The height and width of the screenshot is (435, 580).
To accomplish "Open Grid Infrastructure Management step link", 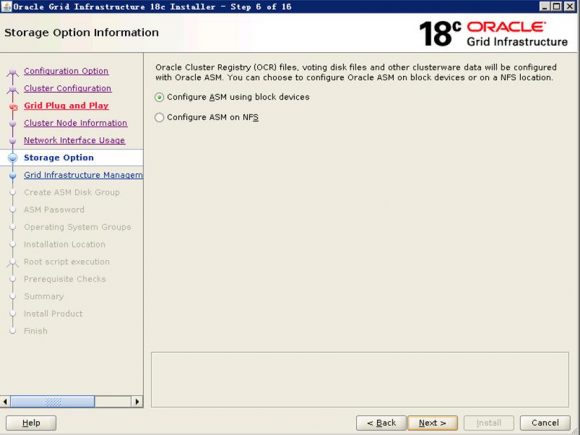I will coord(83,175).
